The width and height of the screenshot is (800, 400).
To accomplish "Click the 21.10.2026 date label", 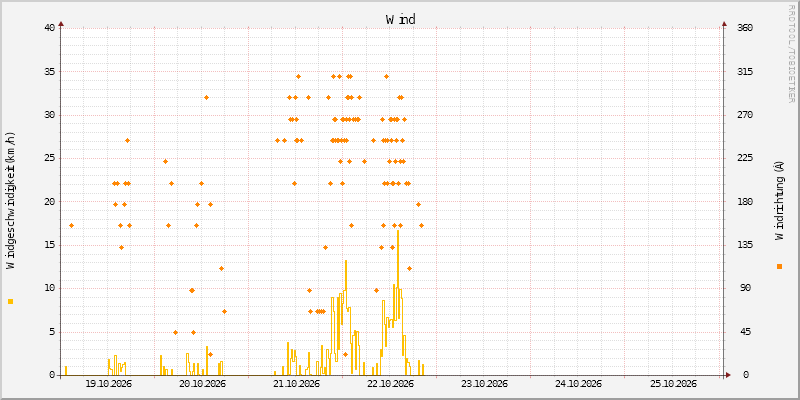I will tap(296, 384).
